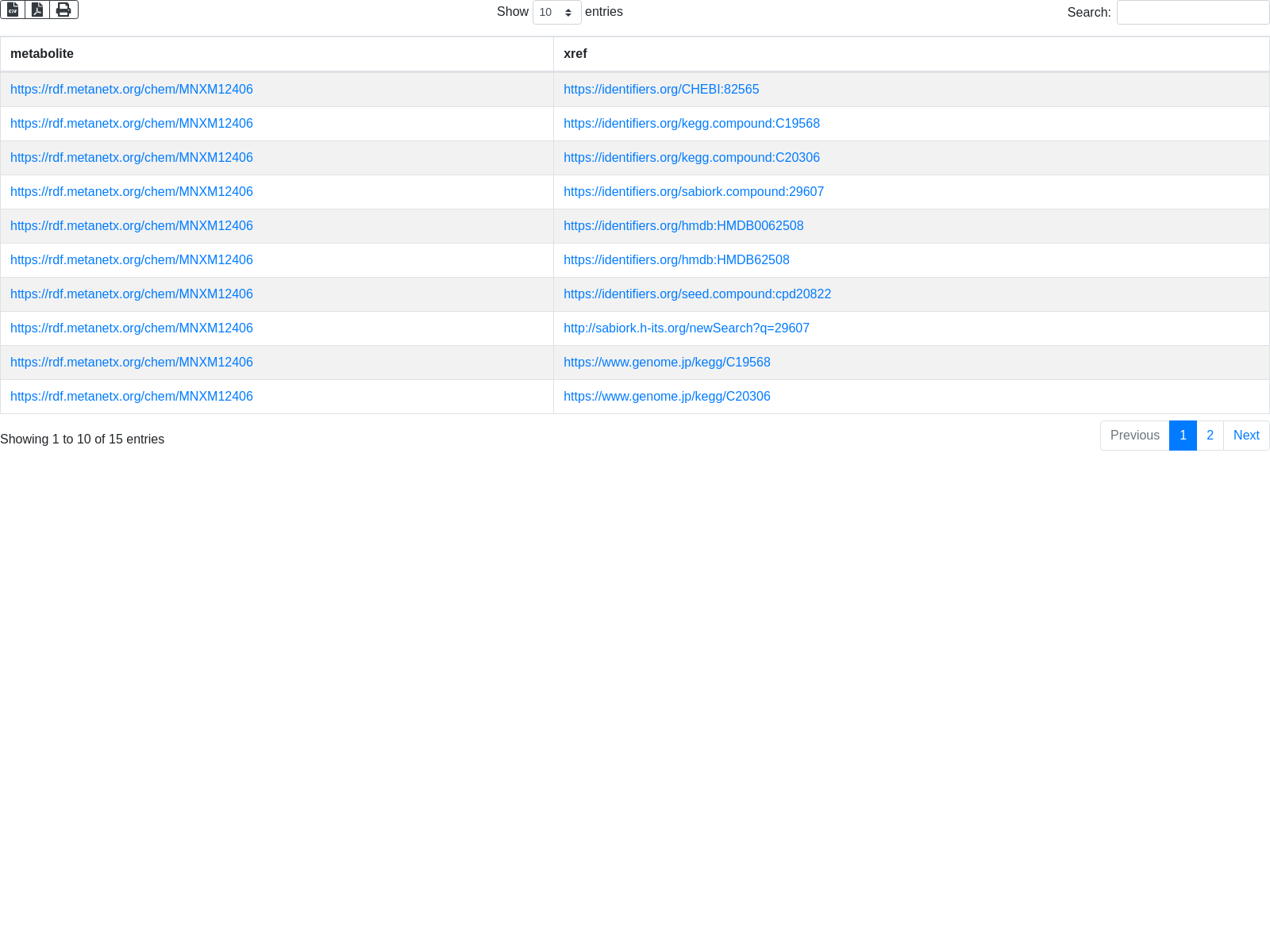Image resolution: width=1270 pixels, height=952 pixels.
Task: Open the genome.jp/kegg/C20306 link
Action: click(x=666, y=397)
